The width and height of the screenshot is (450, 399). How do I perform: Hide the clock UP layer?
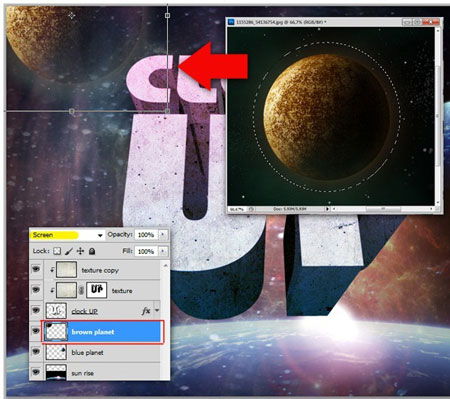[x=36, y=310]
